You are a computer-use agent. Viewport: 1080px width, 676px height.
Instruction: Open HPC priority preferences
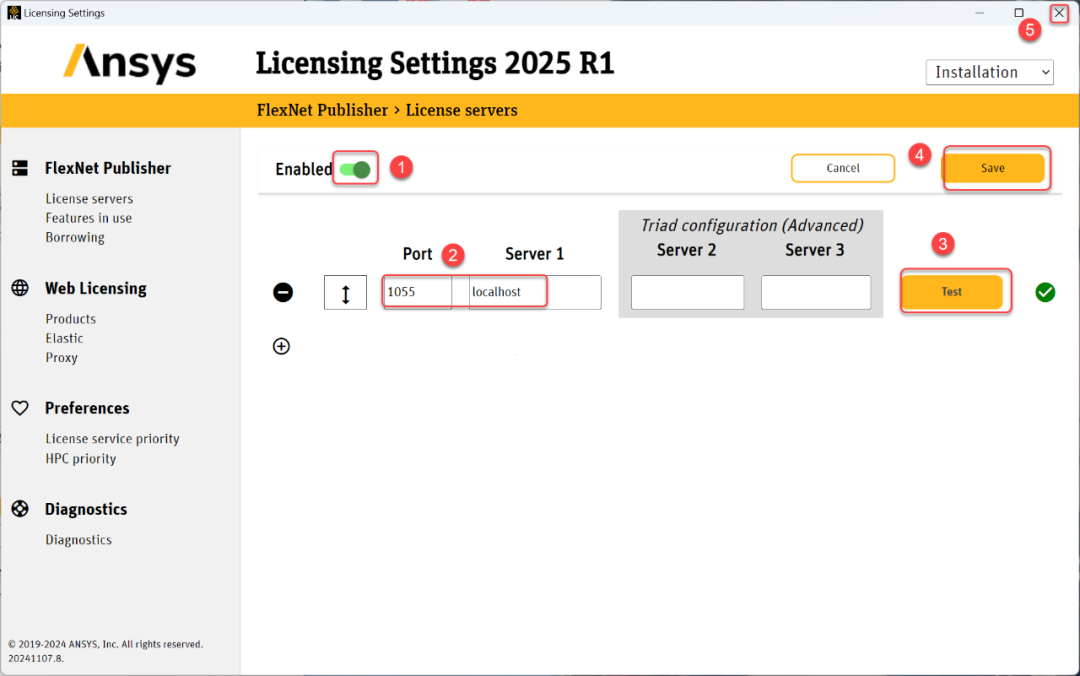point(81,458)
